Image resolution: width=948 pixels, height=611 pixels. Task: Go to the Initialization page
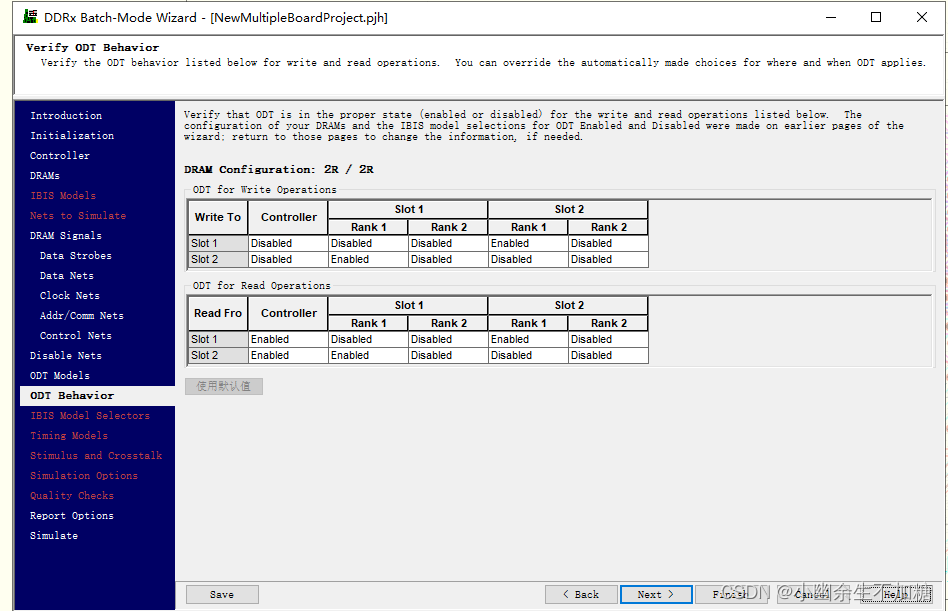click(x=72, y=135)
